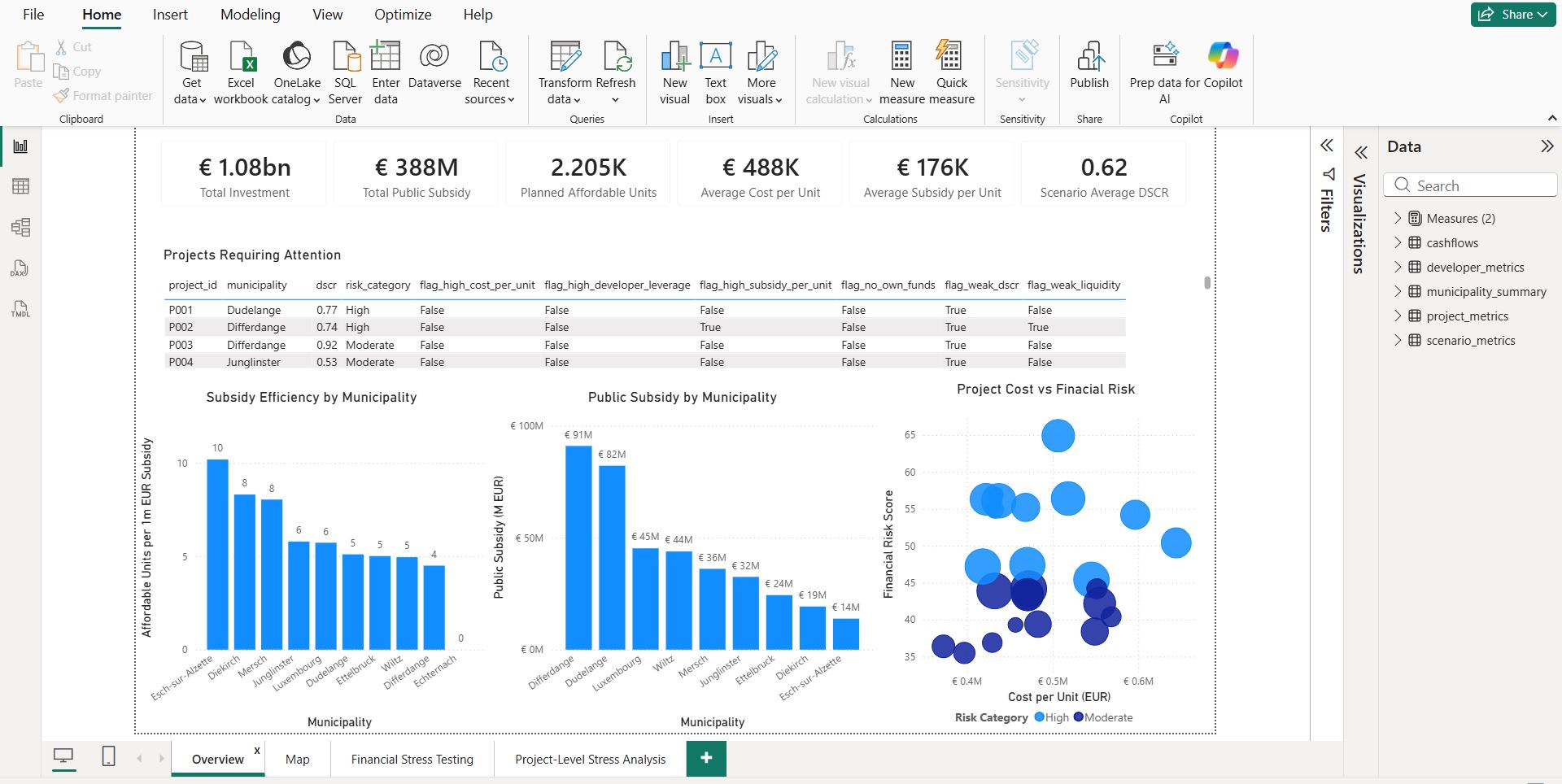The height and width of the screenshot is (784, 1562).
Task: Select the High risk category legend swatch
Action: 1039,717
